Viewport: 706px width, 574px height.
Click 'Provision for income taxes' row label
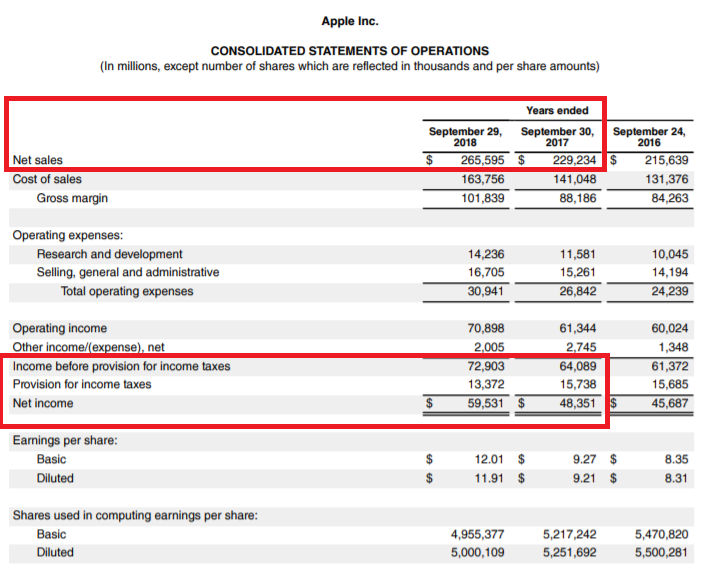click(x=81, y=384)
